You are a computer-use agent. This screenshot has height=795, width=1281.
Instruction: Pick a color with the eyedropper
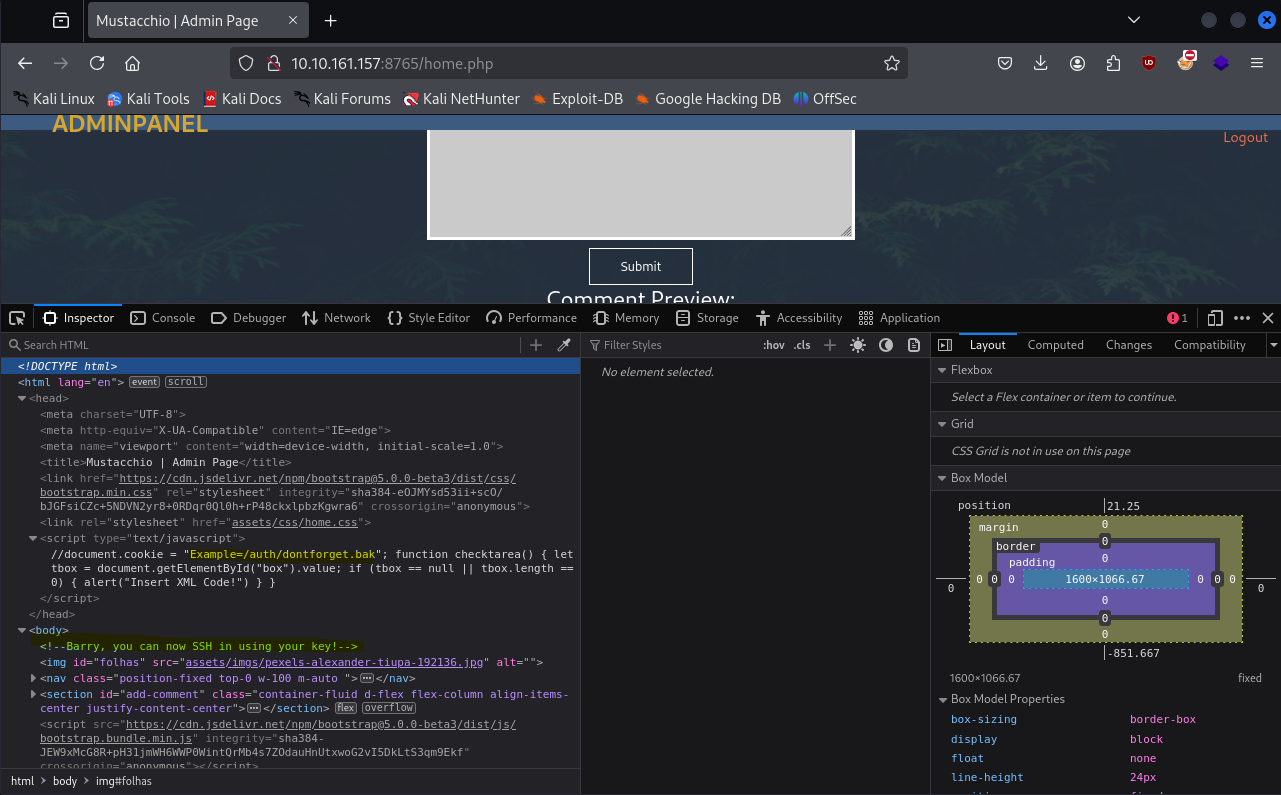click(x=564, y=345)
